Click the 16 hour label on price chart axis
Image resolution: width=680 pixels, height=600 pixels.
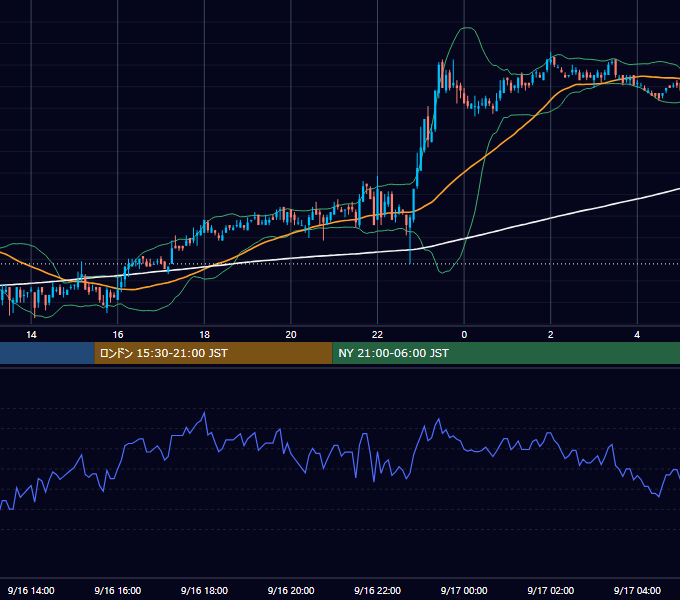[x=118, y=335]
